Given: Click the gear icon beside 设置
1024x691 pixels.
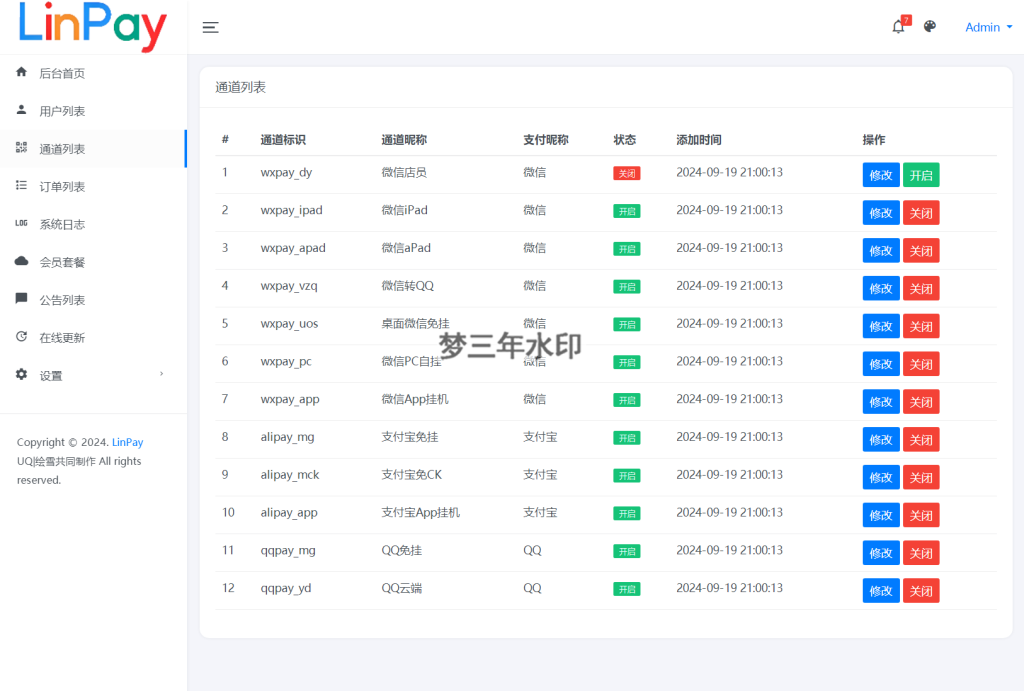Looking at the screenshot, I should [22, 374].
